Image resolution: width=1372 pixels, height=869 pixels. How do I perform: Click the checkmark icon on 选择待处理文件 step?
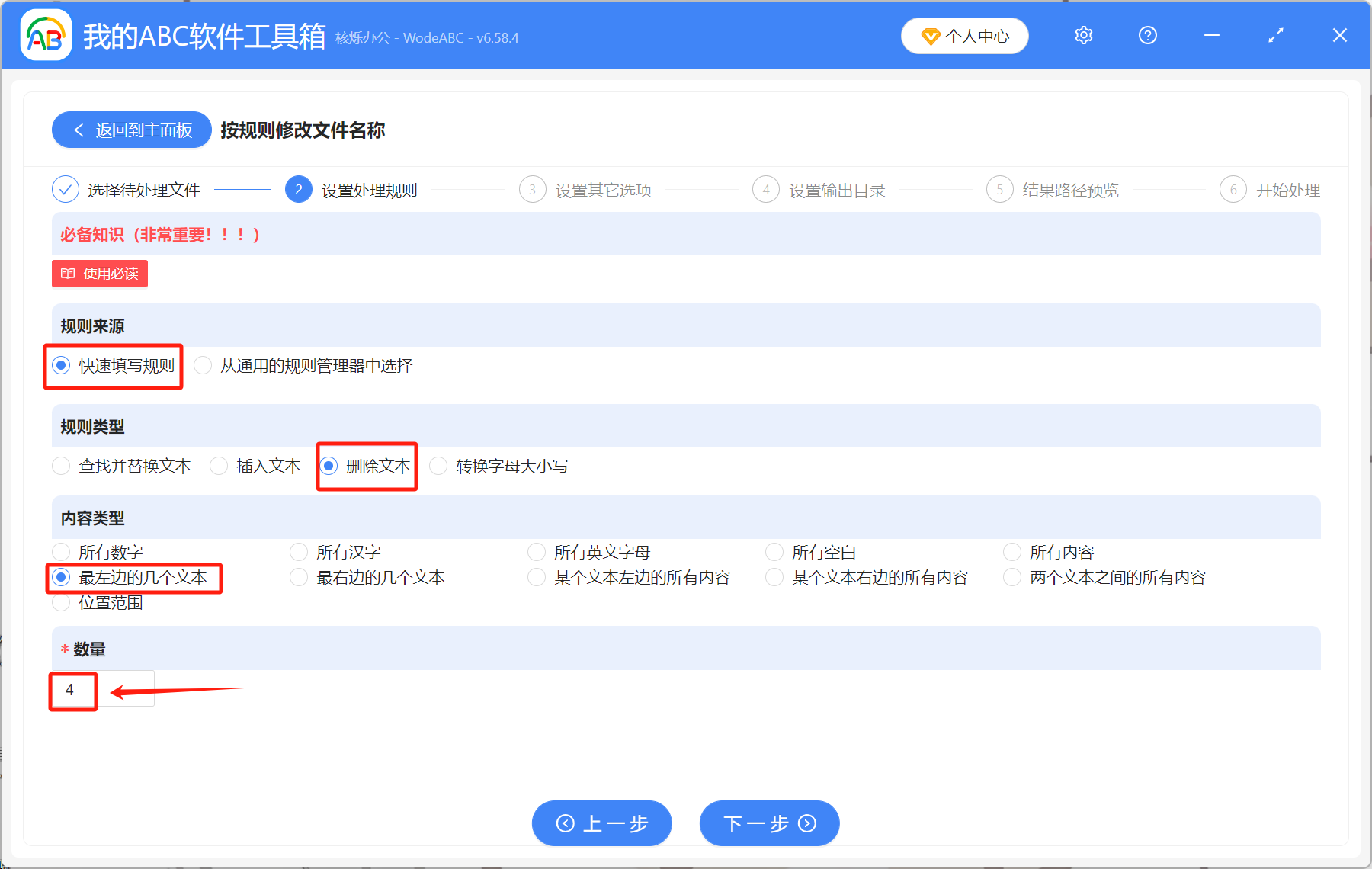tap(65, 189)
